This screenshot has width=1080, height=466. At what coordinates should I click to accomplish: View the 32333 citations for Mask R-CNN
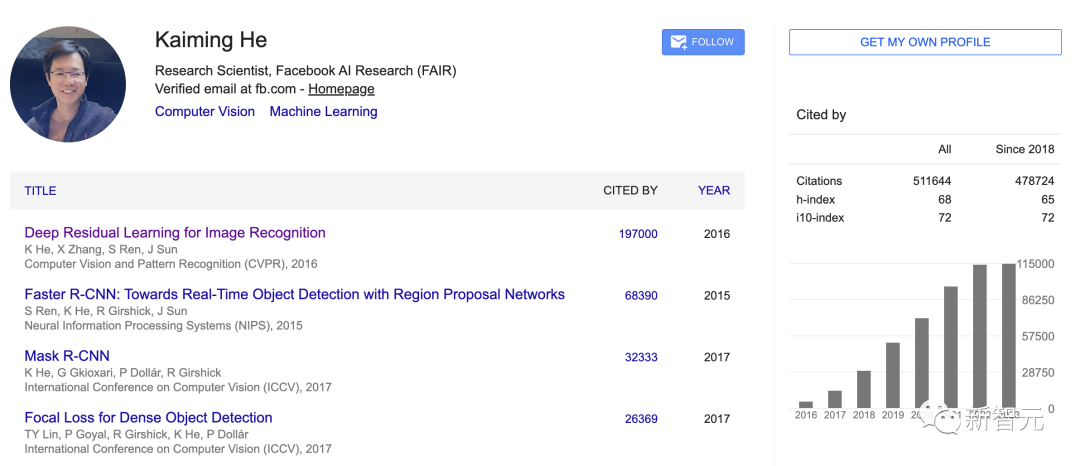point(641,357)
